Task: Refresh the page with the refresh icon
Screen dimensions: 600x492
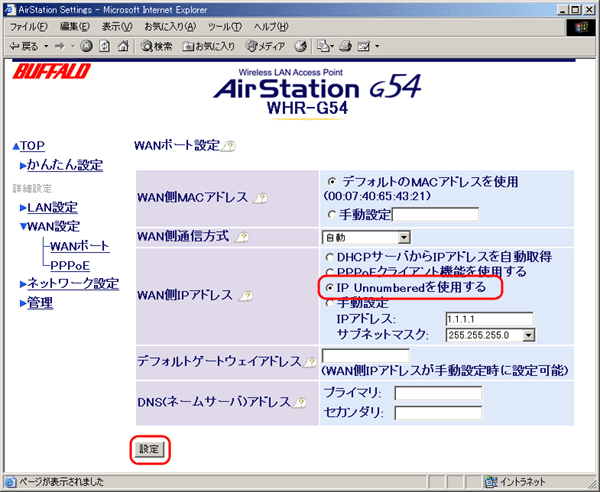Action: (104, 47)
